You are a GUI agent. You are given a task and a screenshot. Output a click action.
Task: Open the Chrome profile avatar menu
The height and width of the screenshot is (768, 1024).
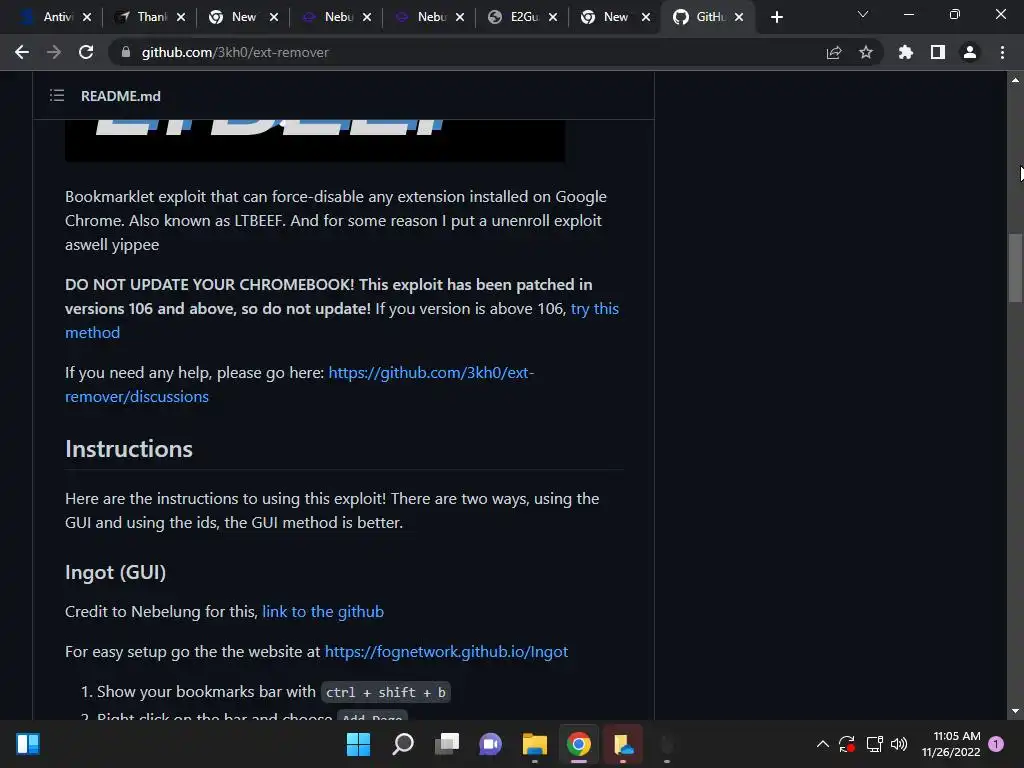tap(970, 52)
